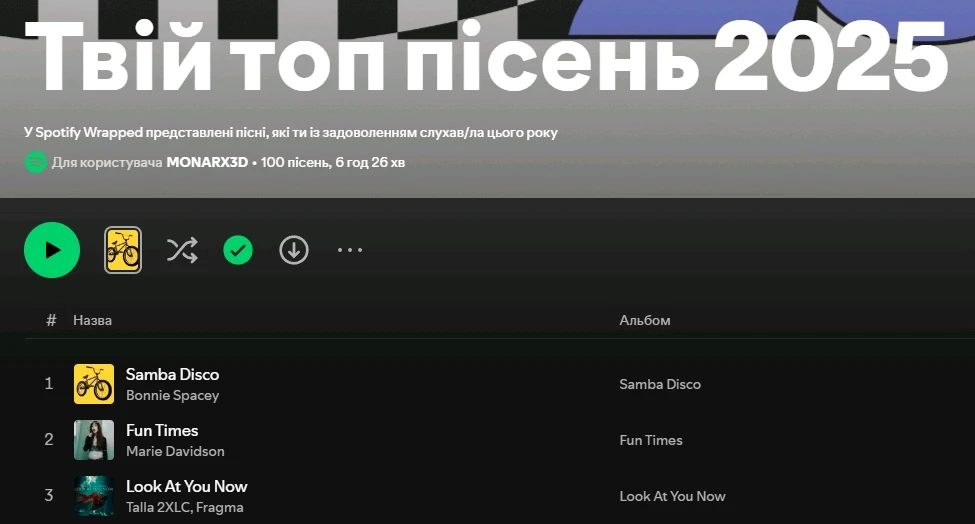Click the Альбом column header
975x524 pixels.
[x=645, y=320]
